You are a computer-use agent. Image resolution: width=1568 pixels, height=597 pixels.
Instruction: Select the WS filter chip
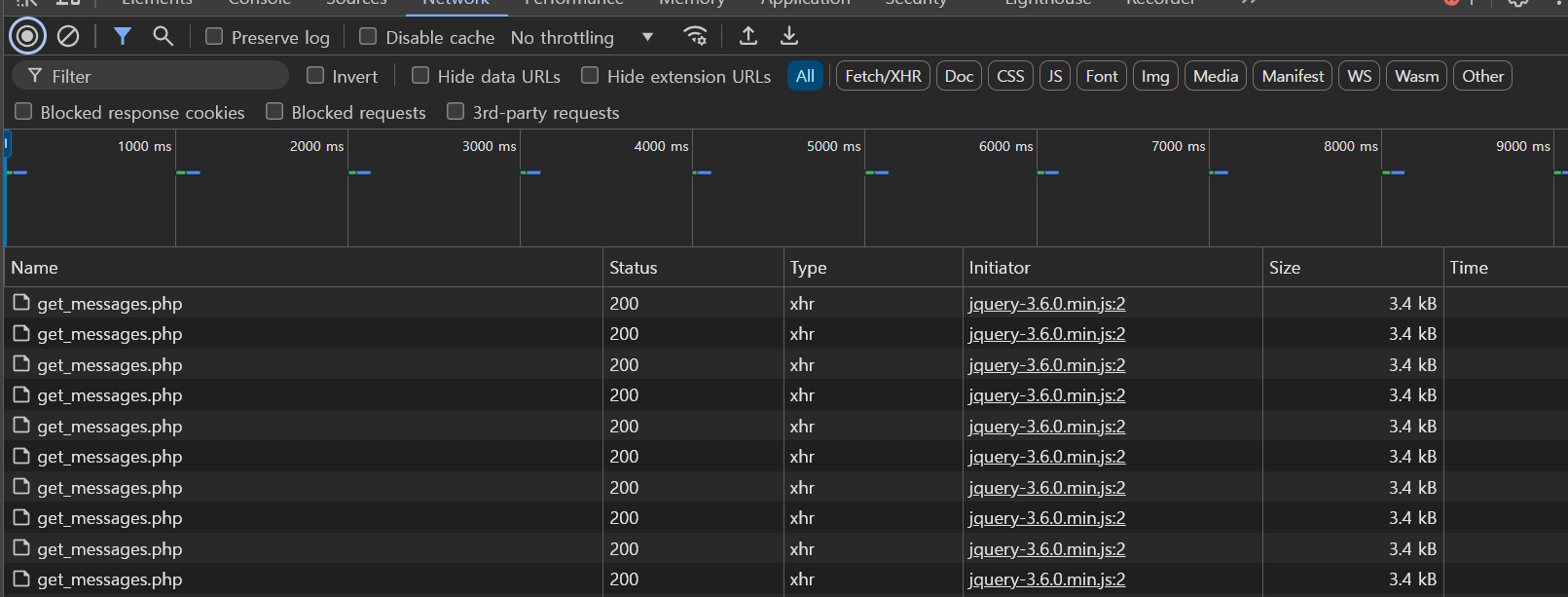[x=1359, y=76]
